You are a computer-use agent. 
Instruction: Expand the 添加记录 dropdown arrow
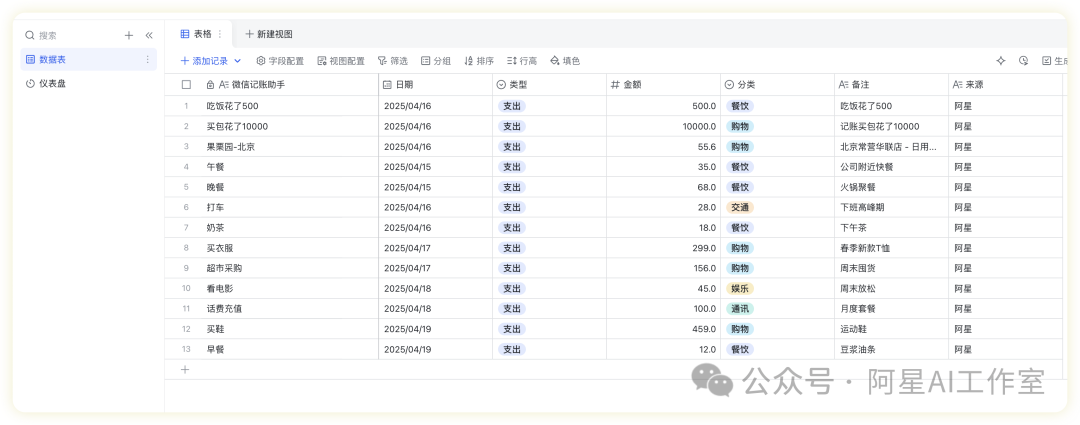pyautogui.click(x=238, y=61)
